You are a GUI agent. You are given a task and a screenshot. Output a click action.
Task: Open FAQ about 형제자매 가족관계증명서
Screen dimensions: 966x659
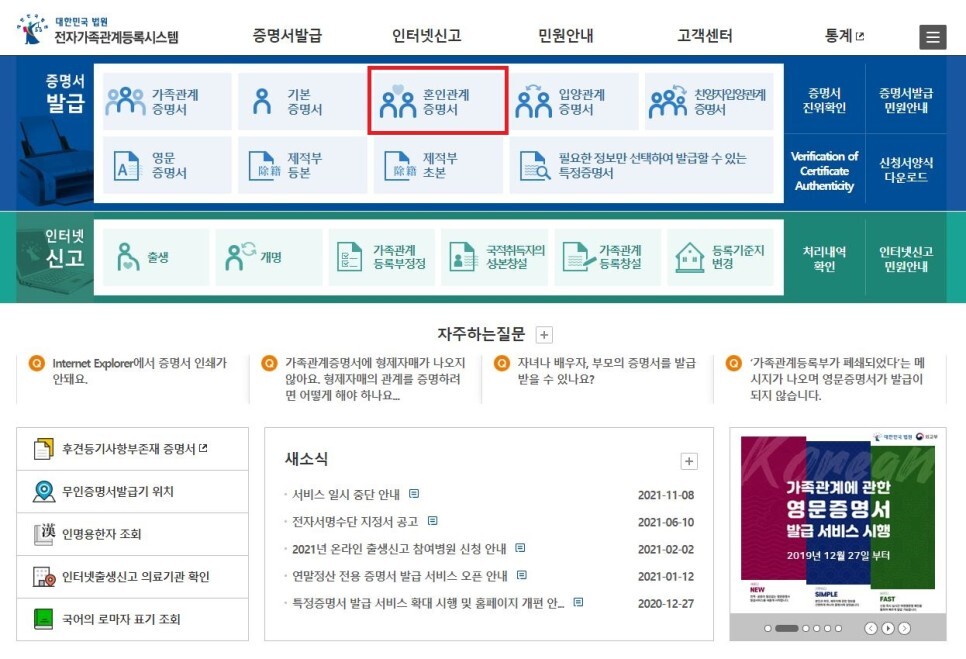click(375, 379)
